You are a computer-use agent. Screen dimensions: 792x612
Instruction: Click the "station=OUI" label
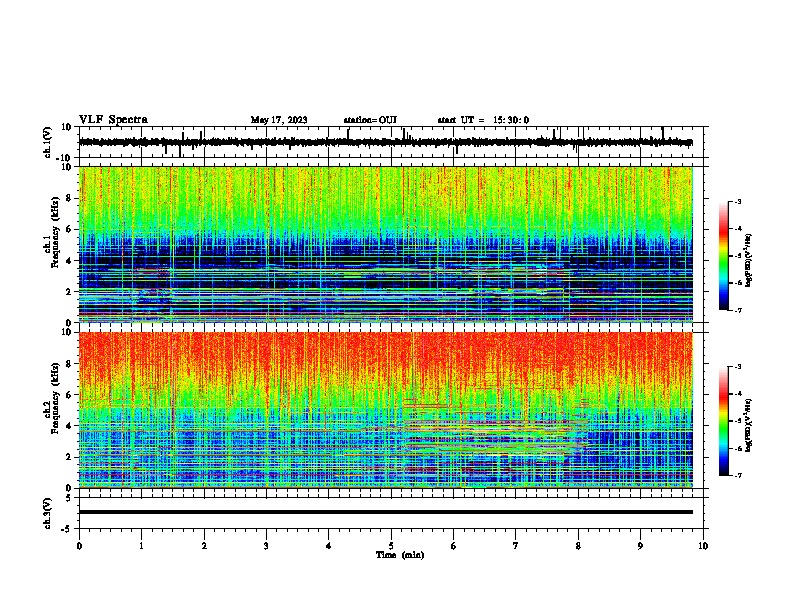pyautogui.click(x=370, y=120)
